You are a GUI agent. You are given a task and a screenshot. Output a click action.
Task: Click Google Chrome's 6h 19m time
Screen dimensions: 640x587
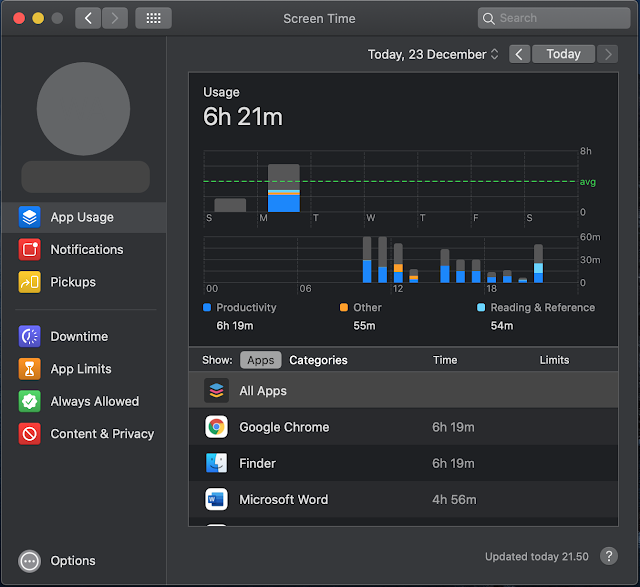453,427
